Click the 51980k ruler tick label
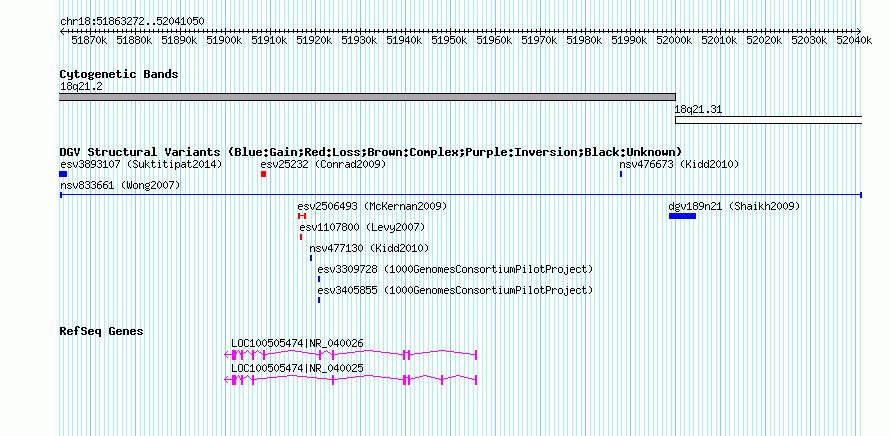This screenshot has height=436, width=890. [584, 40]
